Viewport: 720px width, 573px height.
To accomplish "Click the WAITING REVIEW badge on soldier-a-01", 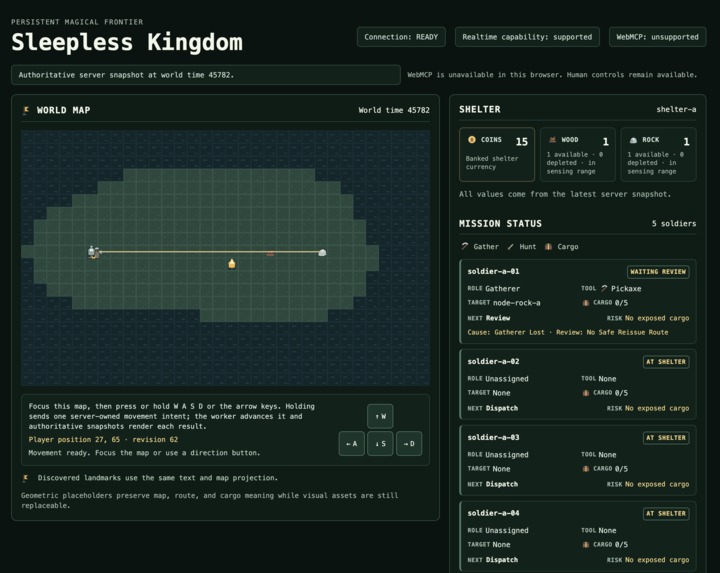I will click(658, 272).
